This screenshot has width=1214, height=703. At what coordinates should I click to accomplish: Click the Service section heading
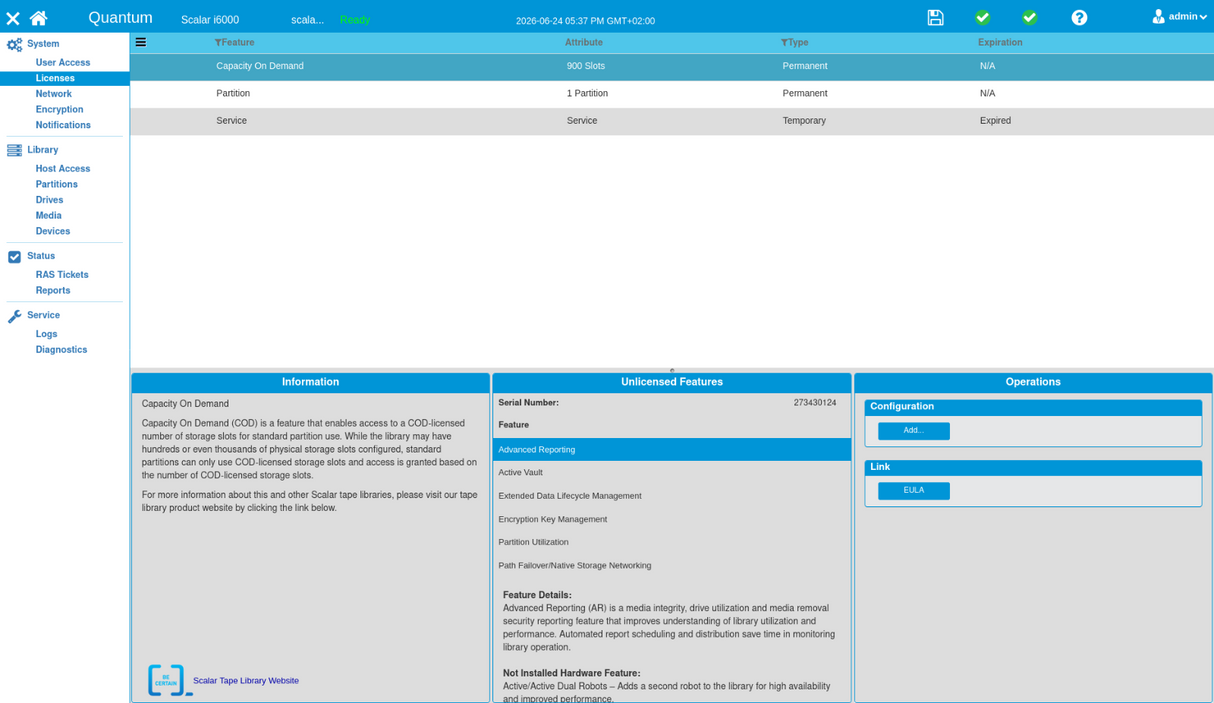[x=43, y=316]
